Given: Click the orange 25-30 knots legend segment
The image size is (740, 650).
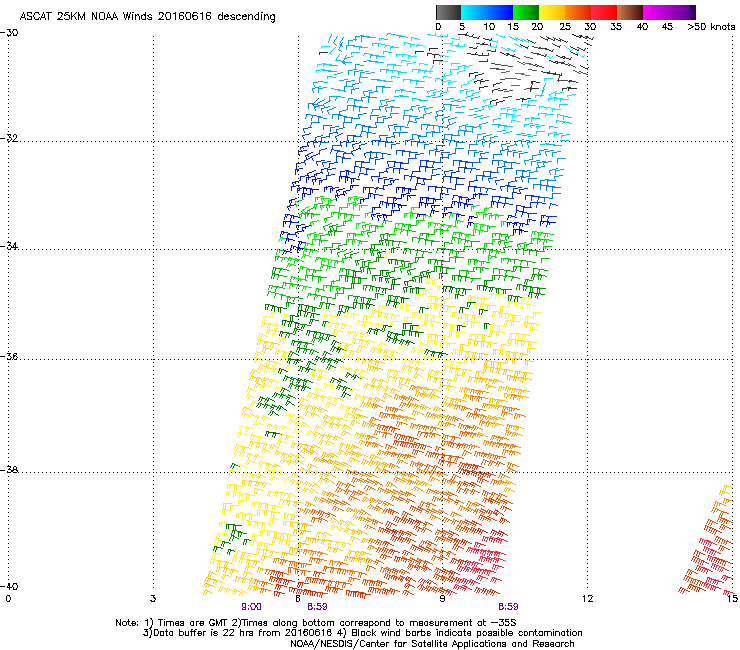Looking at the screenshot, I should click(x=578, y=12).
